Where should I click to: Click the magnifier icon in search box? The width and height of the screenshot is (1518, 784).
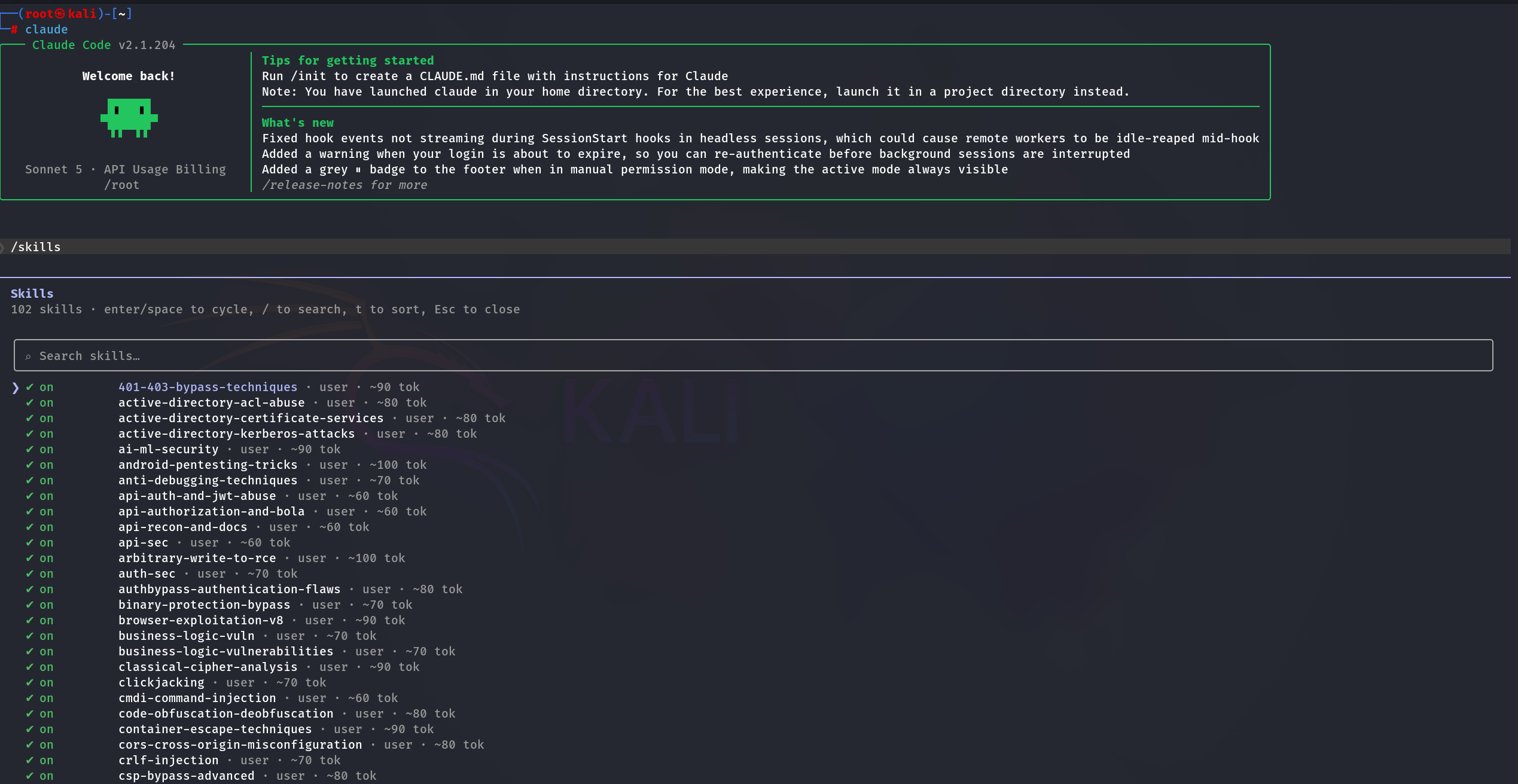(28, 356)
